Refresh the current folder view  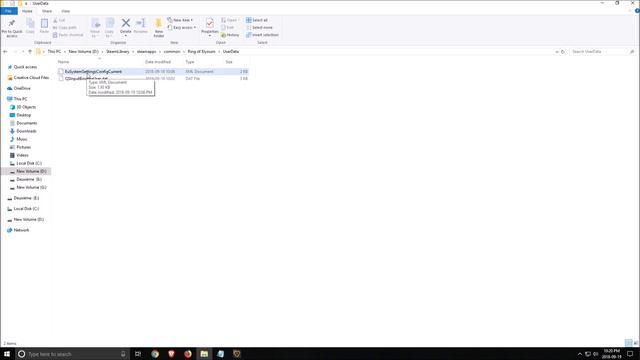tap(563, 52)
